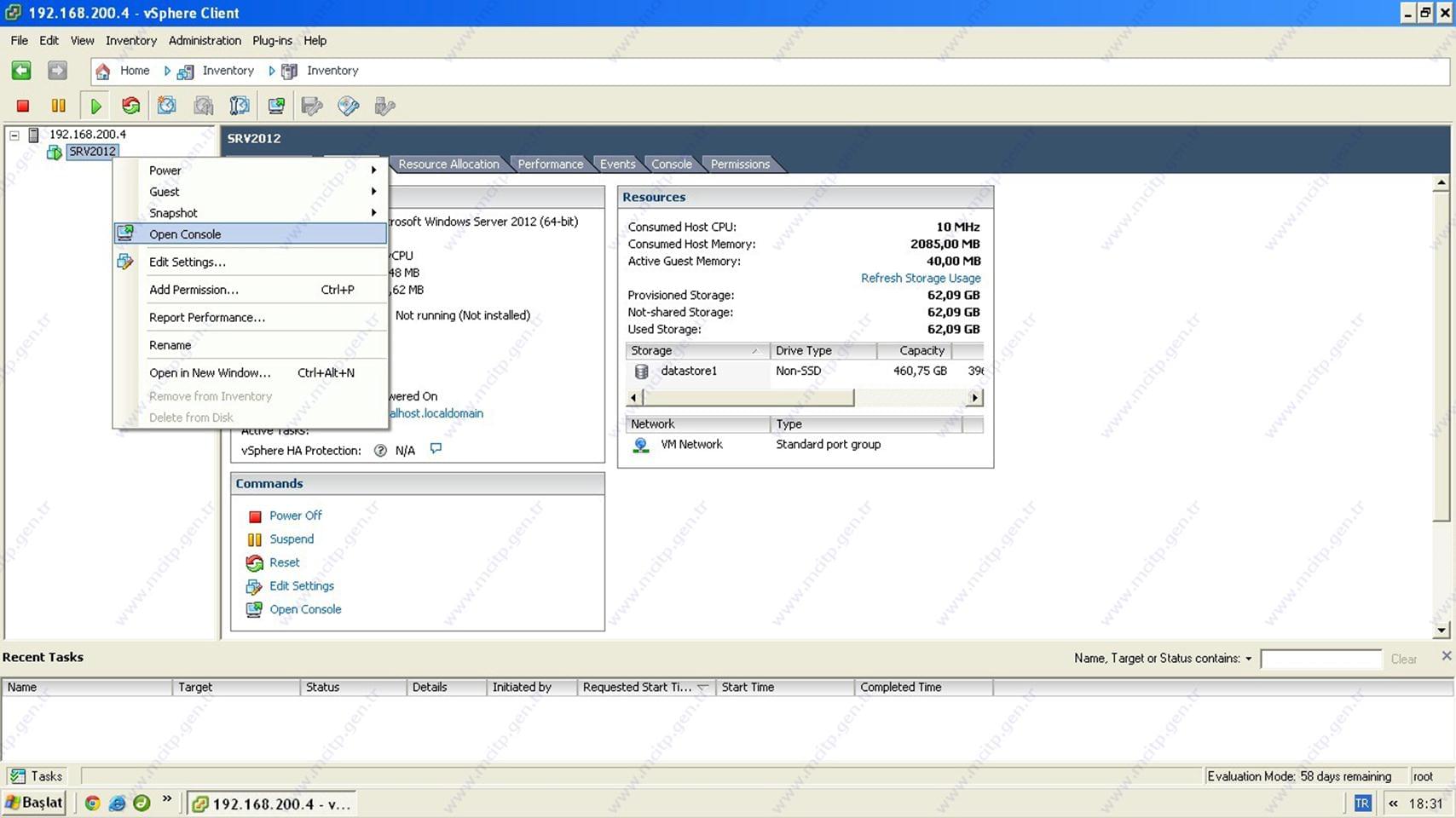The width and height of the screenshot is (1456, 818).
Task: Click the datastore1 disk icon
Action: tap(641, 372)
